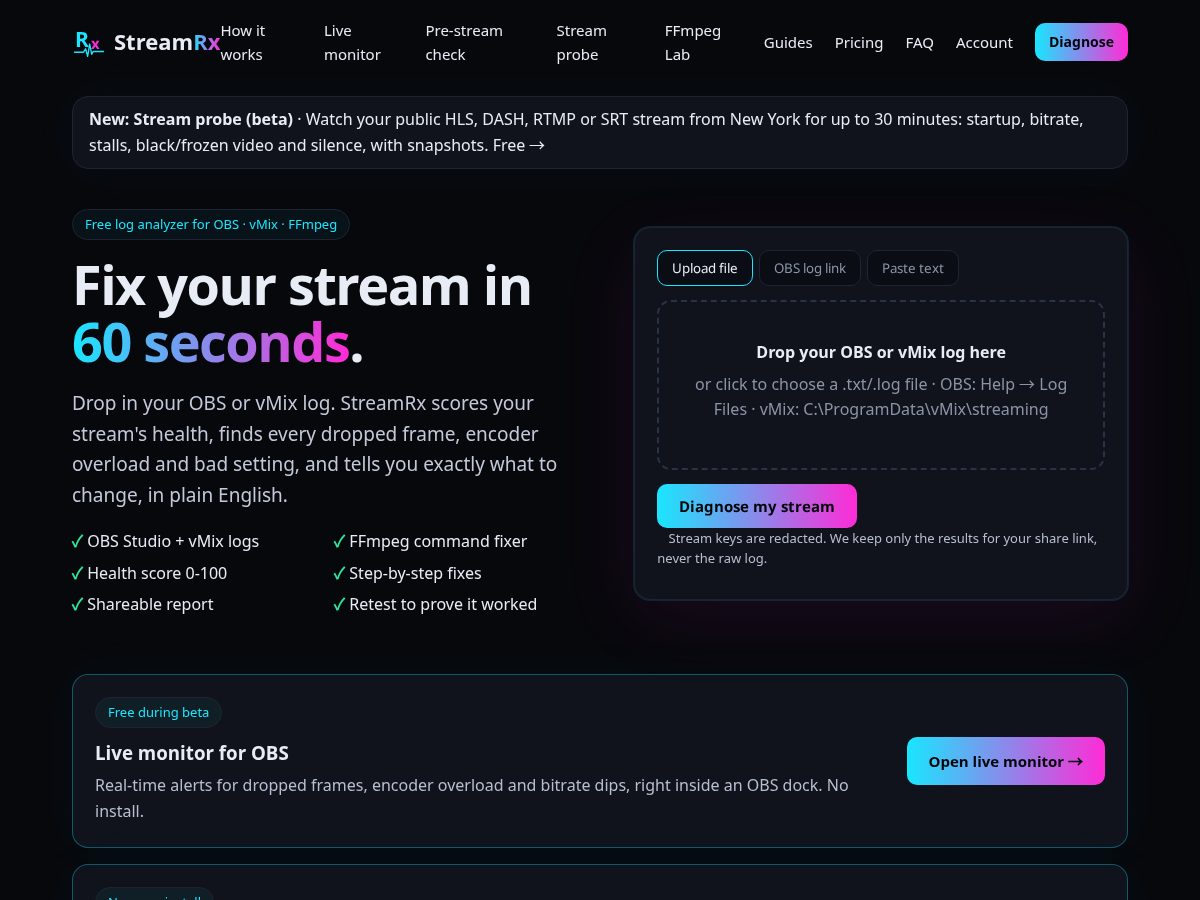Go to the Live monitor nav link
1200x900 pixels.
(x=352, y=43)
